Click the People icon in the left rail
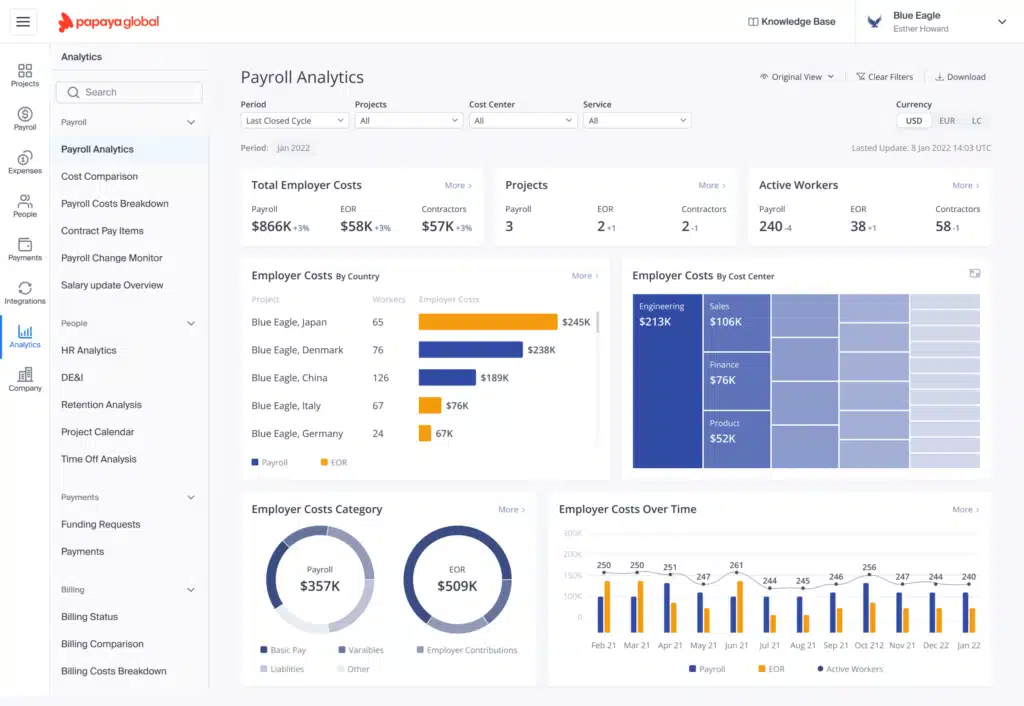Screen dimensions: 1024x706 tap(24, 203)
